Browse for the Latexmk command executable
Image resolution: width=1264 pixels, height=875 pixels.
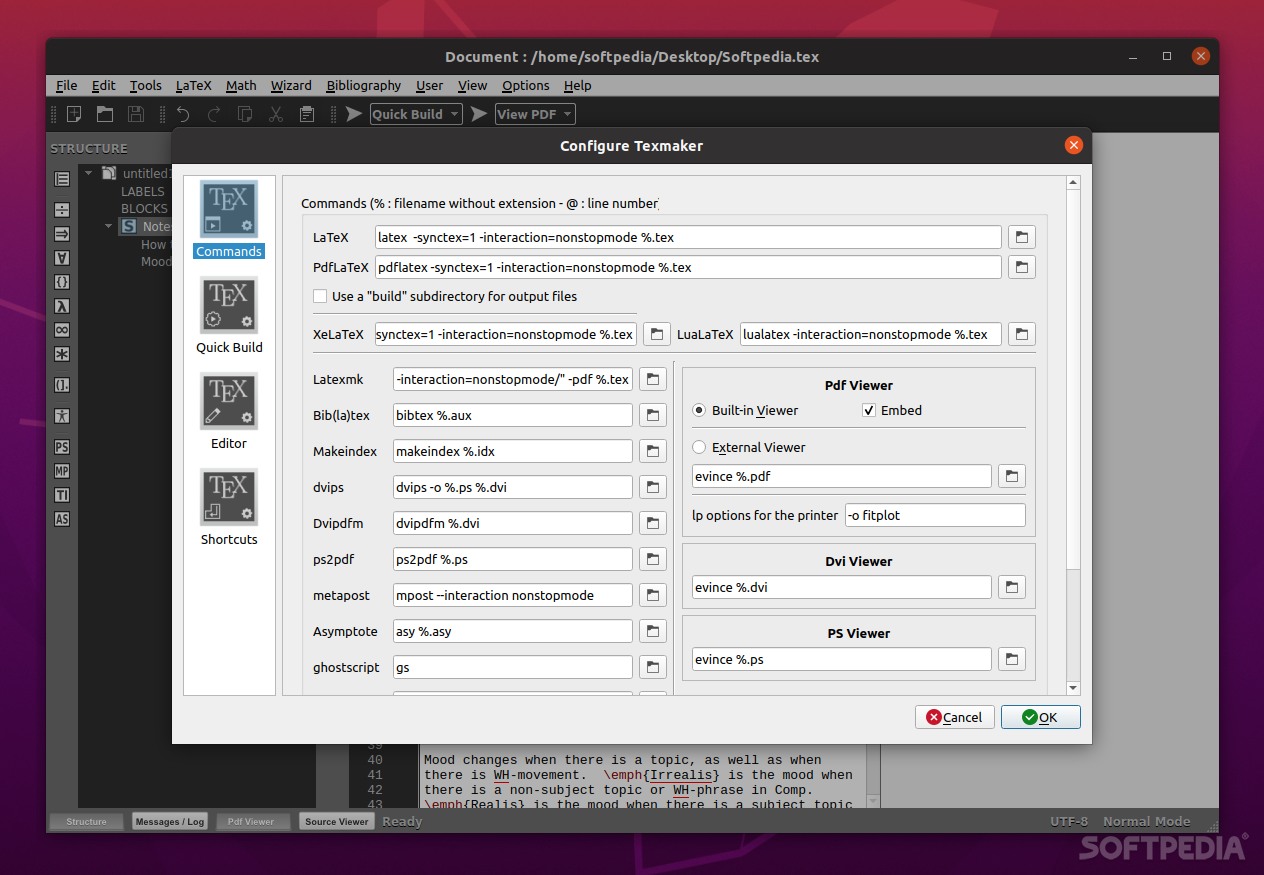(x=652, y=379)
